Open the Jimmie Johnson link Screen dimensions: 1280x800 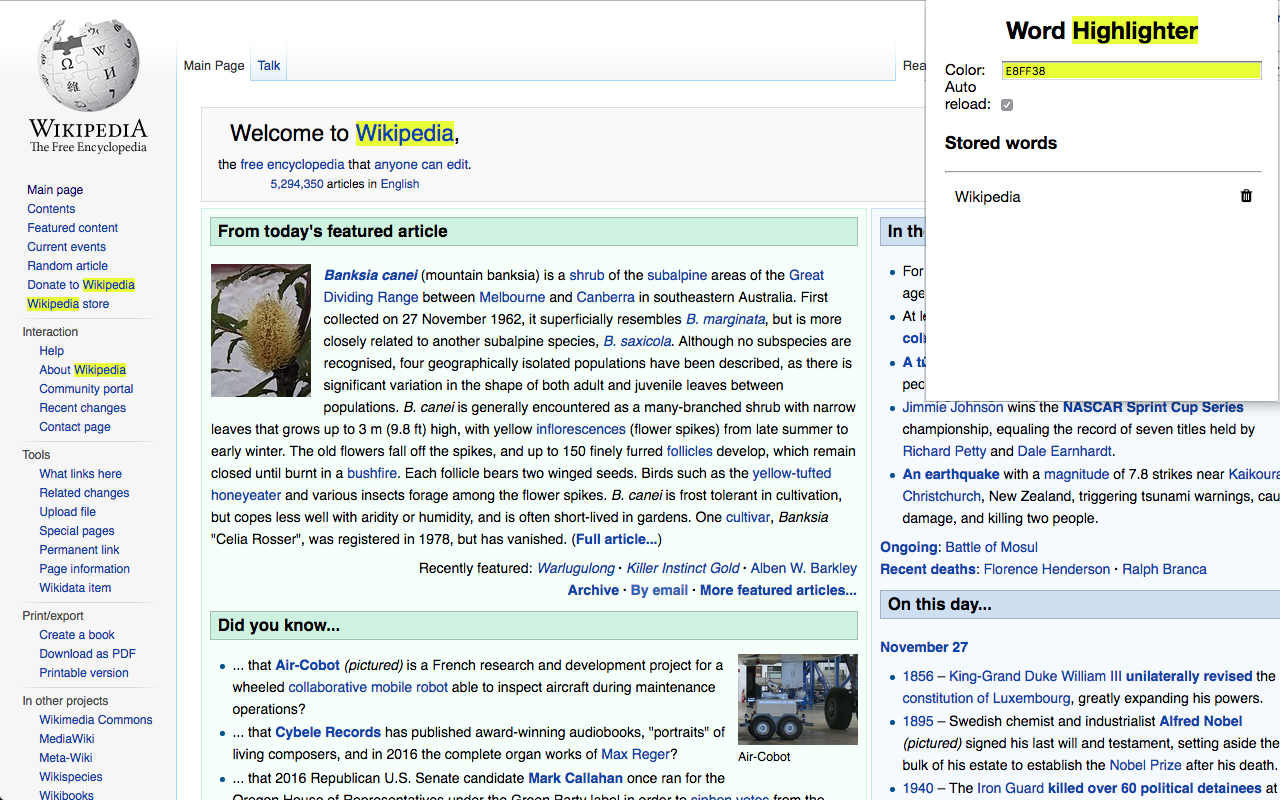click(953, 407)
